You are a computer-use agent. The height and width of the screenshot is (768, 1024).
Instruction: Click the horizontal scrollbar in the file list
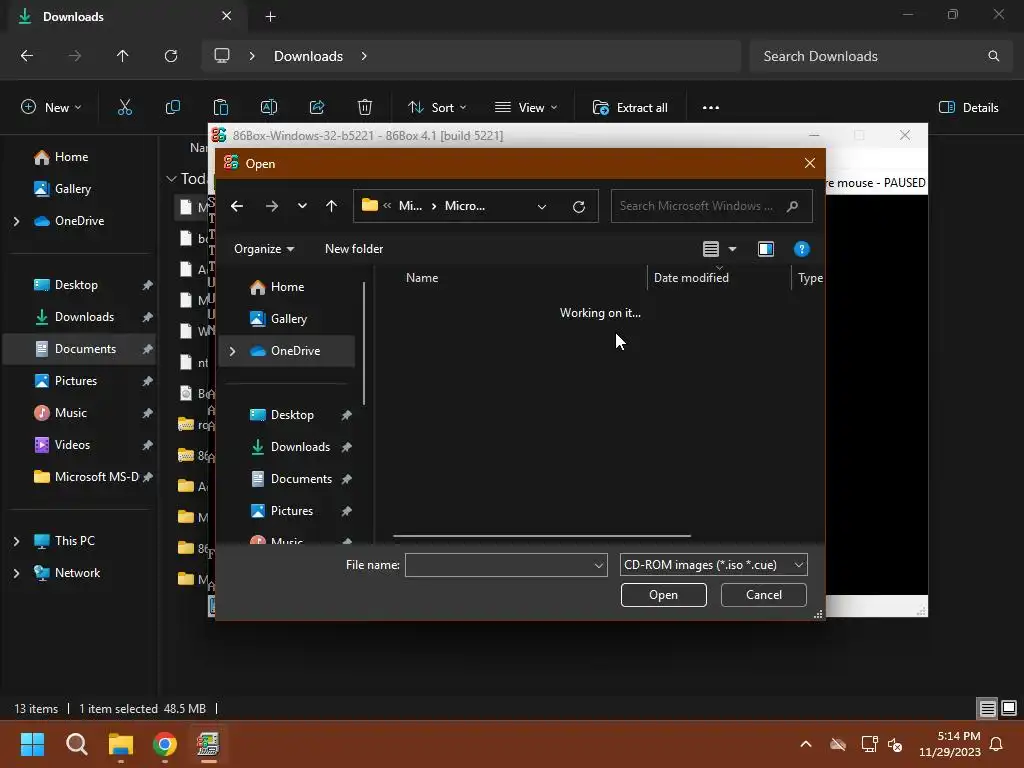(541, 536)
